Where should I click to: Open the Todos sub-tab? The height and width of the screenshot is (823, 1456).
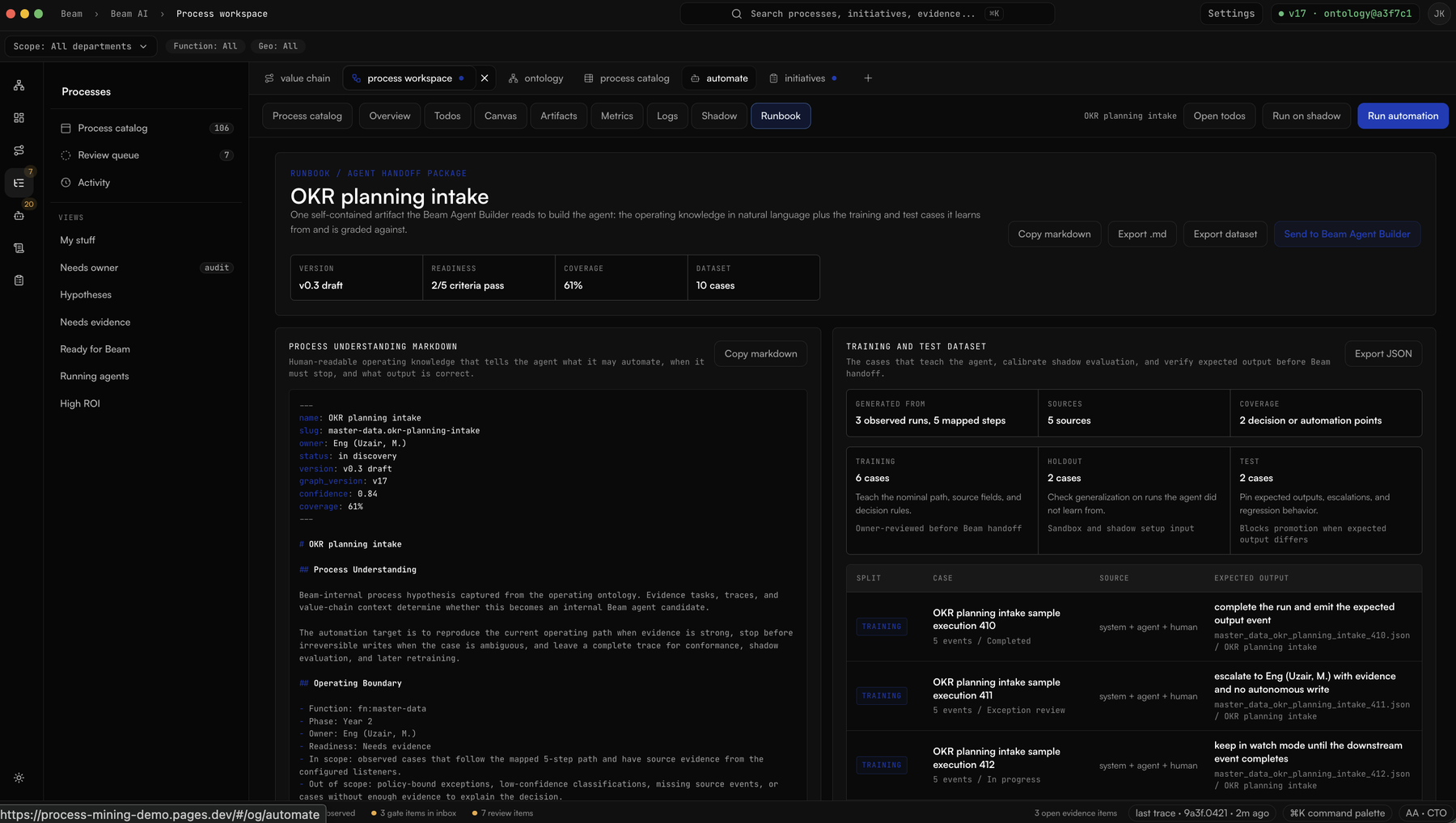tap(447, 116)
